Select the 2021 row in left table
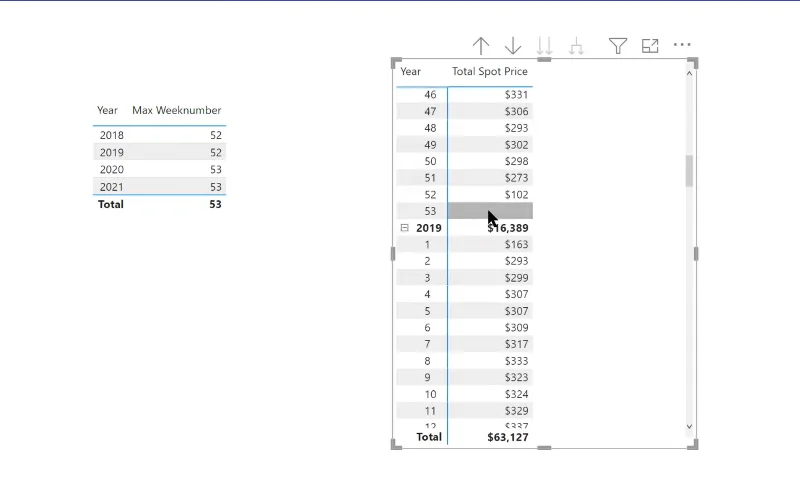800x500 pixels. pyautogui.click(x=160, y=187)
